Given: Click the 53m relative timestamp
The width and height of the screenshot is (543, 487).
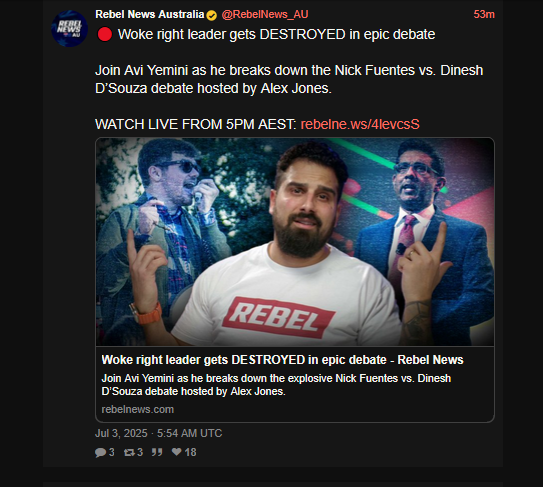Looking at the screenshot, I should [x=484, y=15].
